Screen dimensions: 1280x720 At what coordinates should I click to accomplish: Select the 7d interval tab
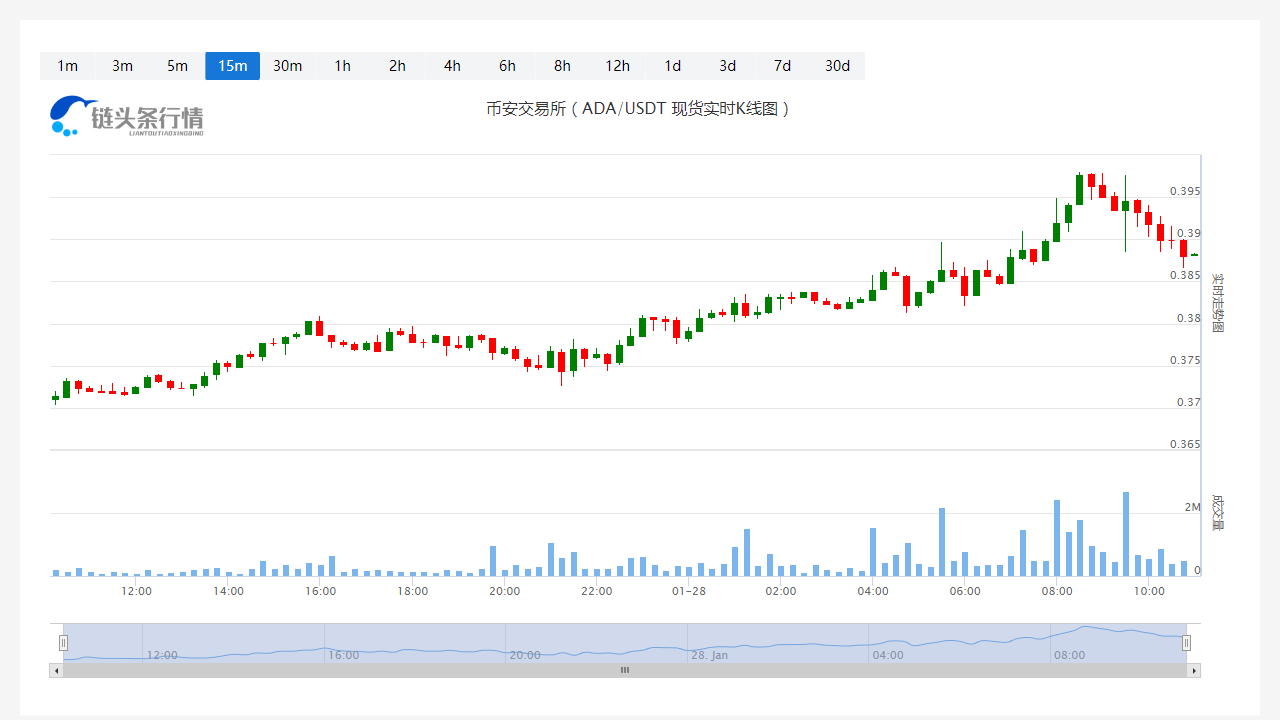(x=782, y=66)
